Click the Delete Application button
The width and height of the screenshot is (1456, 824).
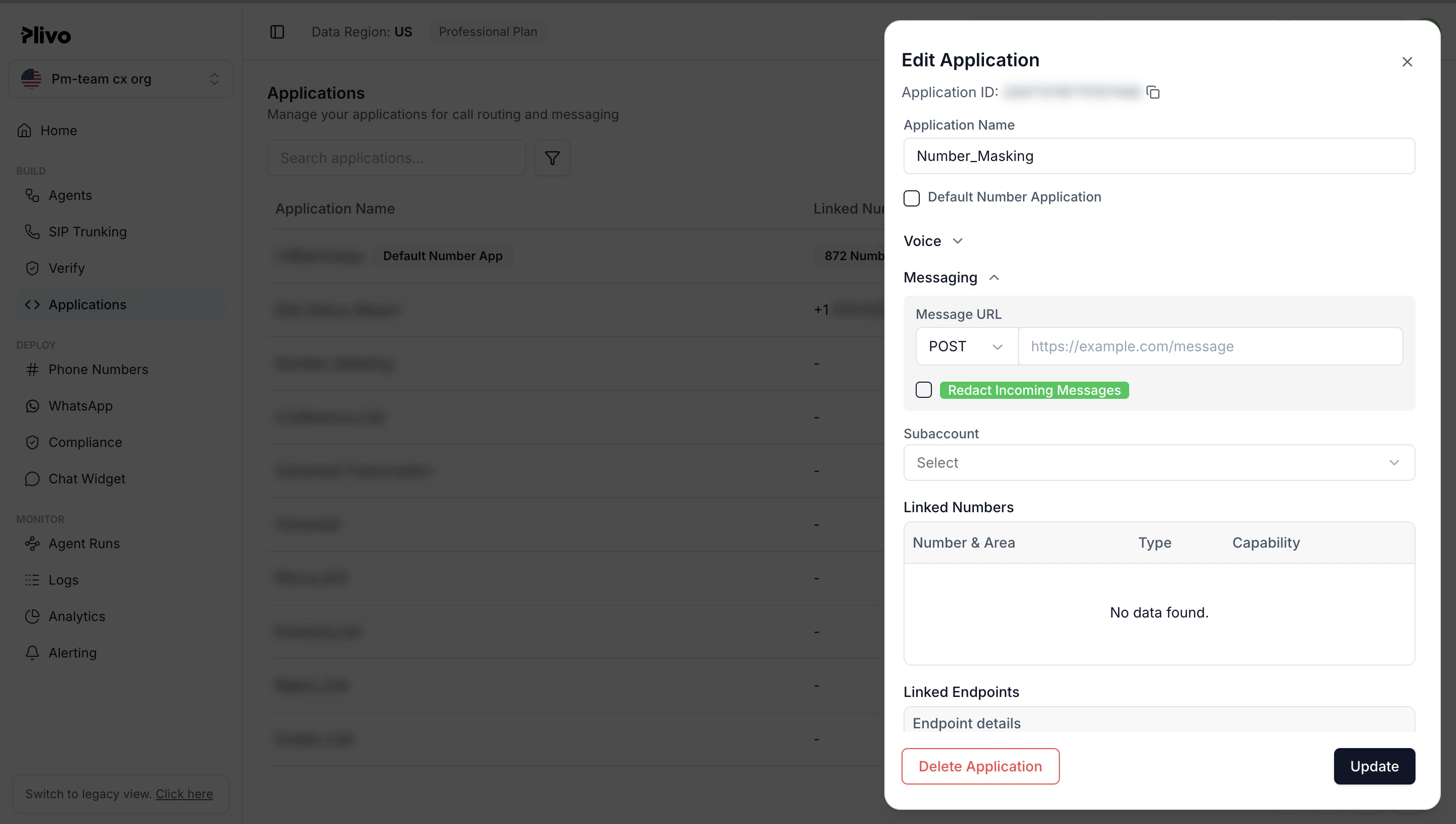pos(980,766)
